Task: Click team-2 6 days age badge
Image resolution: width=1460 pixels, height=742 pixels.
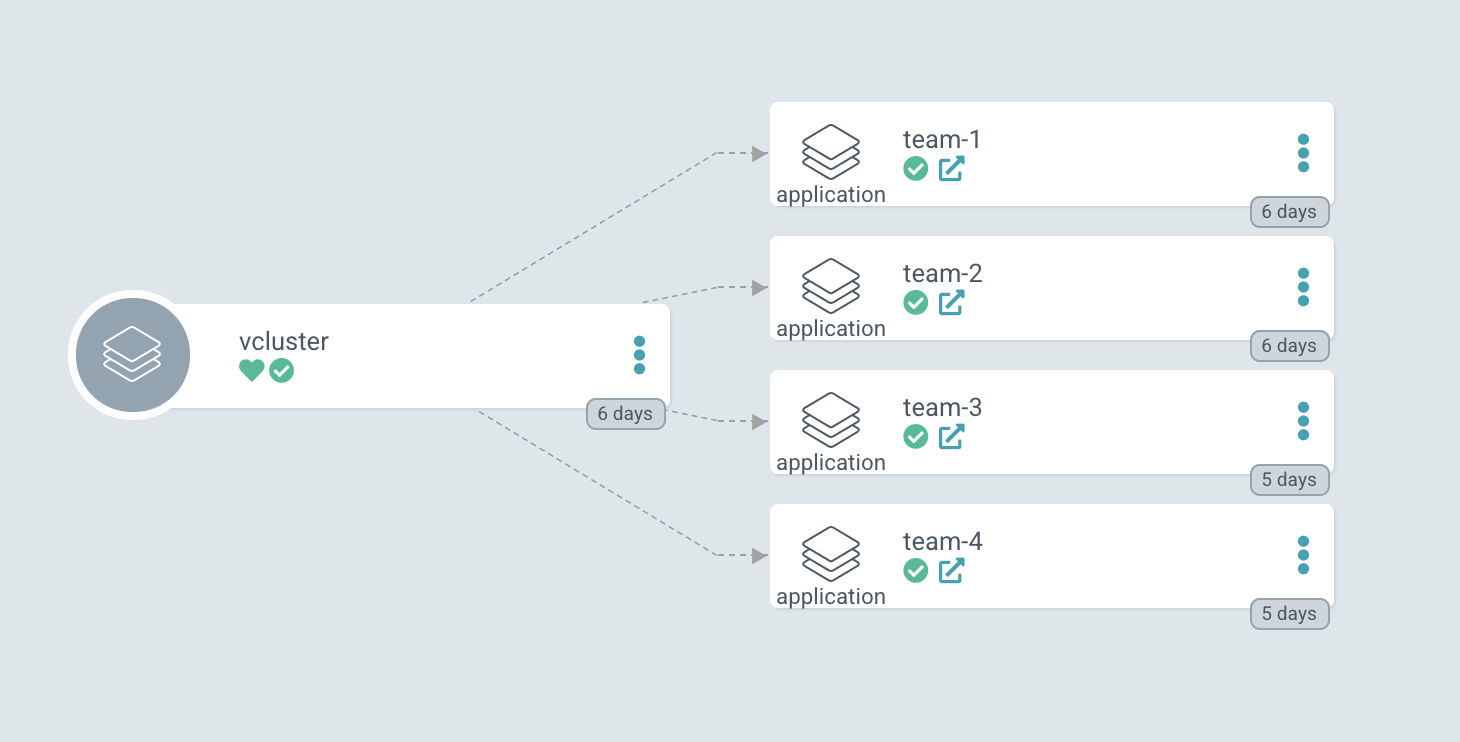Action: coord(1290,346)
